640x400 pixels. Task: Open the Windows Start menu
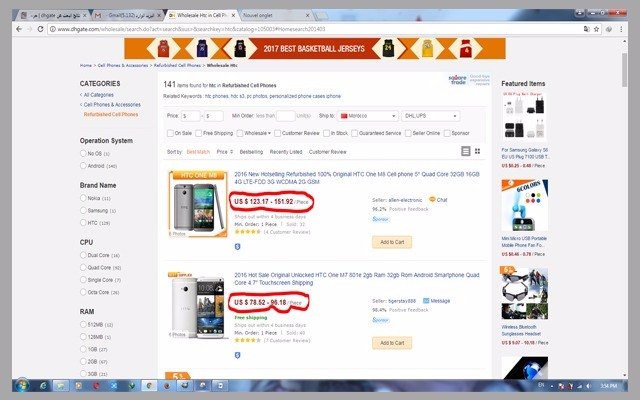pos(19,386)
